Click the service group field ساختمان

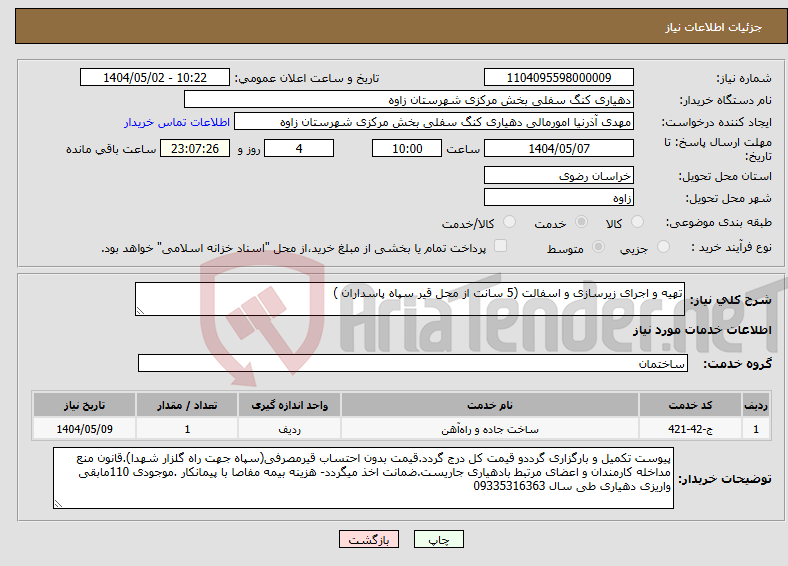413,363
